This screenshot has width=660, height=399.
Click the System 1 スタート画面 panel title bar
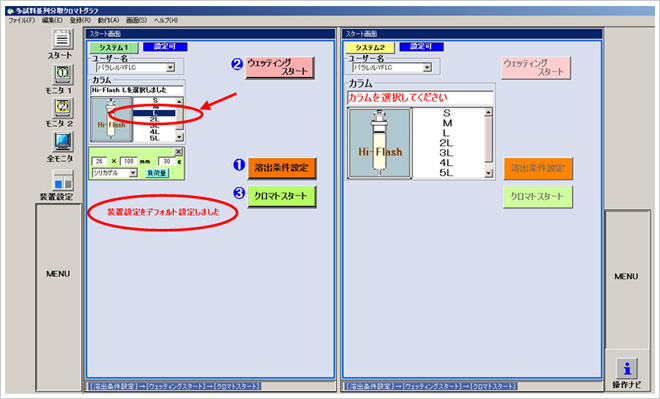[x=210, y=34]
